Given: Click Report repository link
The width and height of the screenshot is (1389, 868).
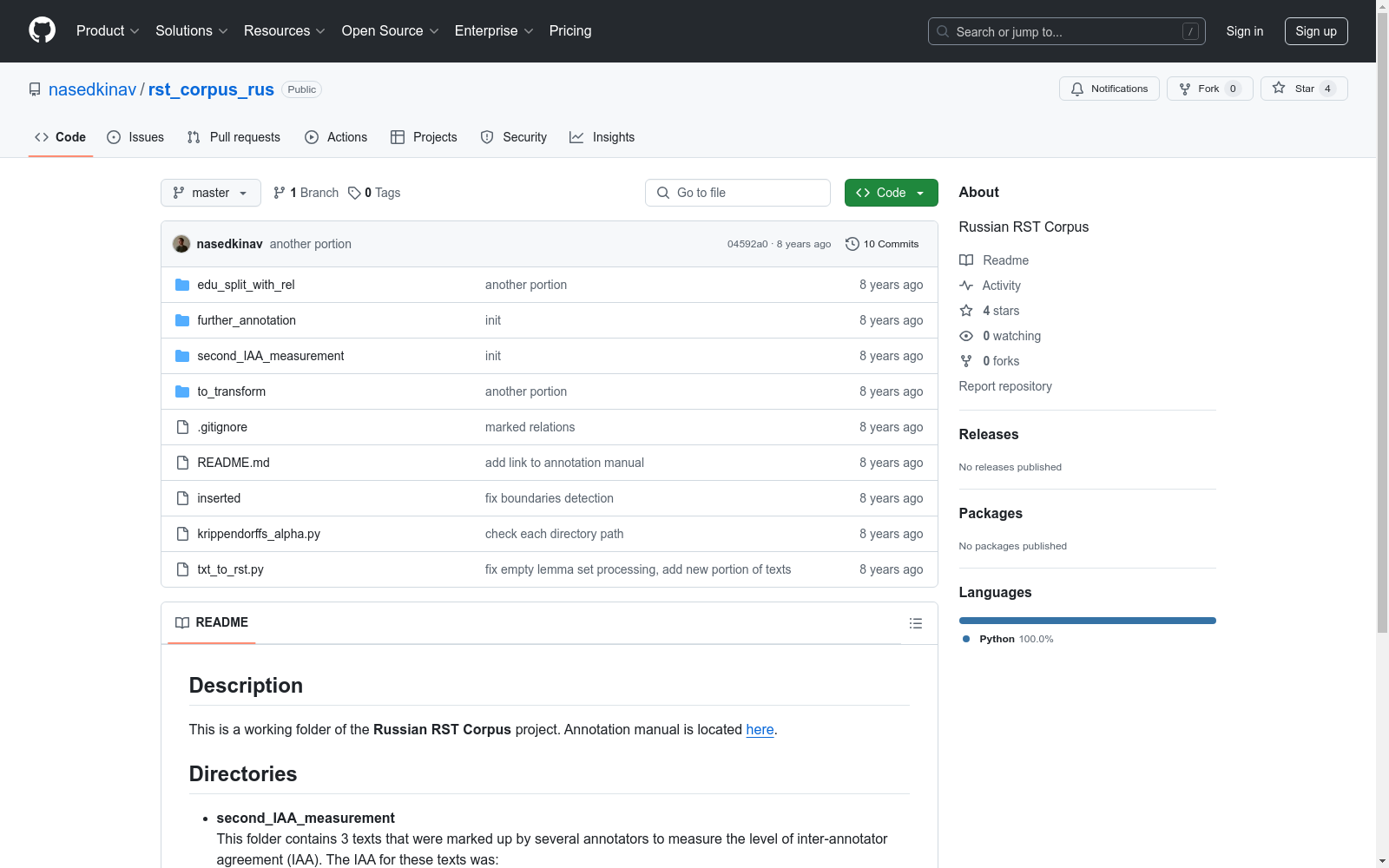Looking at the screenshot, I should [x=1005, y=386].
